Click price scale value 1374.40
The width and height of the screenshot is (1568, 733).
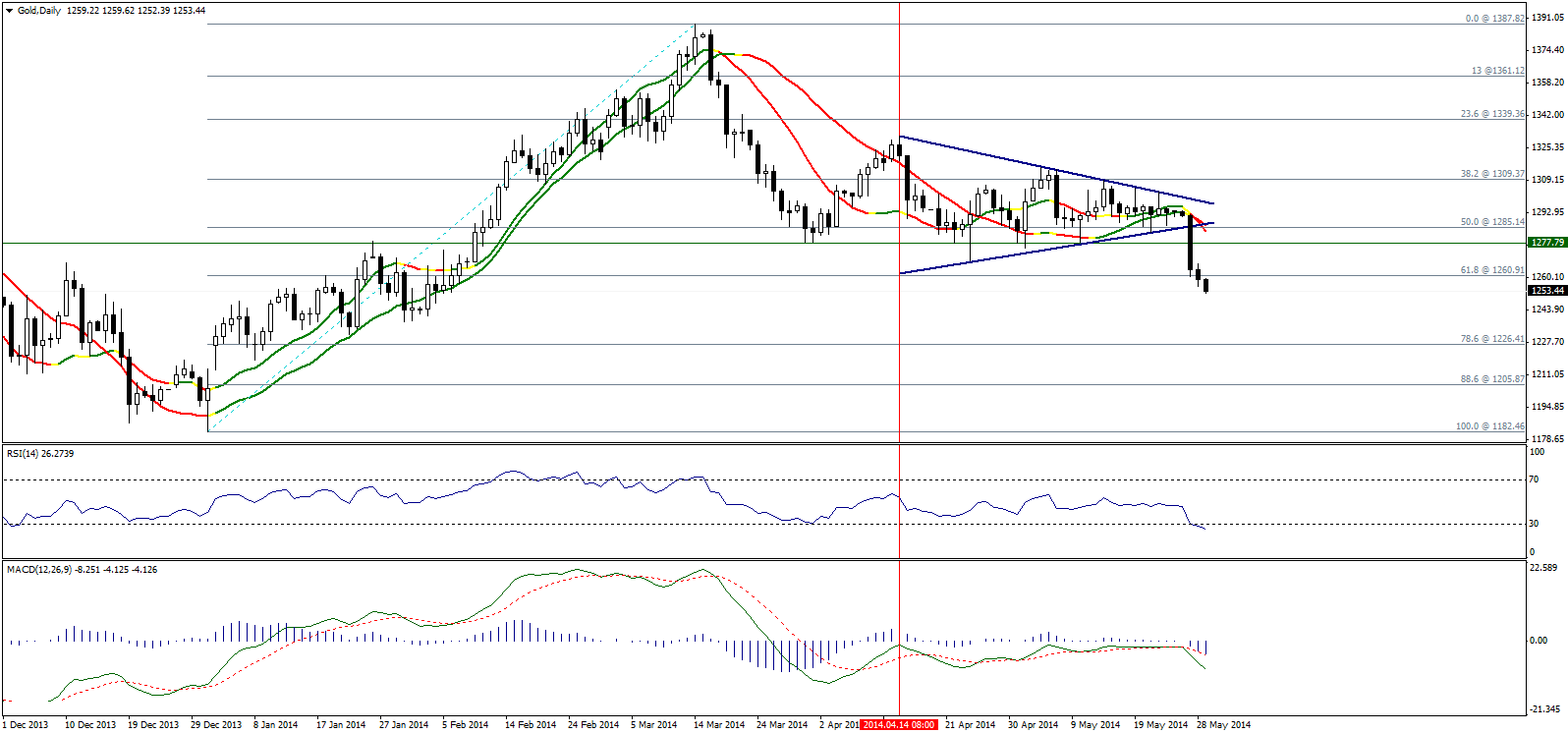[1547, 50]
